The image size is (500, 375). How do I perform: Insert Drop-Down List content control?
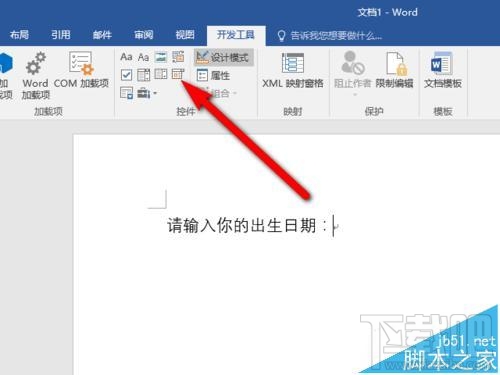[161, 74]
